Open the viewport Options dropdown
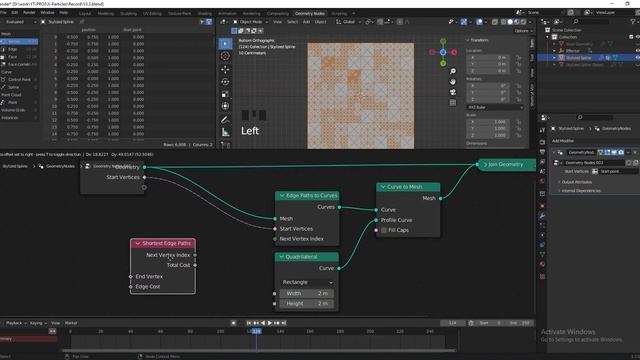The width and height of the screenshot is (640, 360). click(523, 31)
